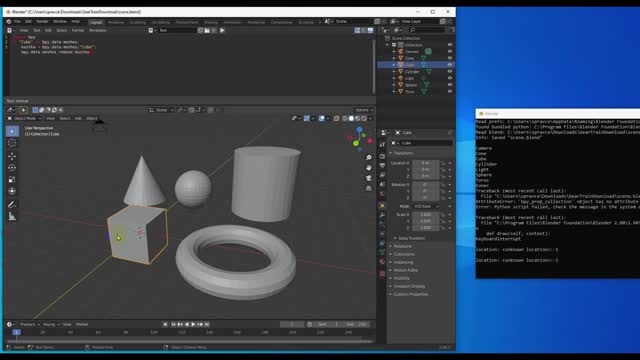Click the Location X value field
Viewport: 640px width, 360px height.
(x=425, y=163)
